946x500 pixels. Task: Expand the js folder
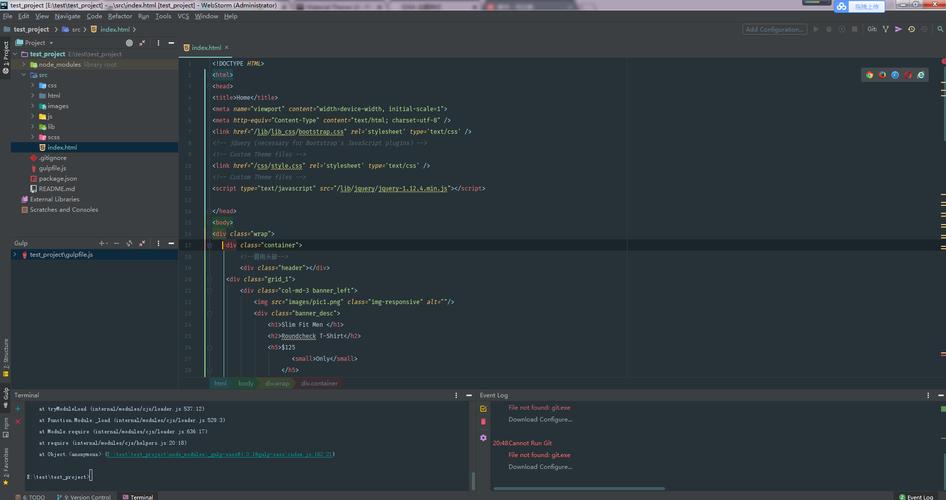pyautogui.click(x=33, y=116)
